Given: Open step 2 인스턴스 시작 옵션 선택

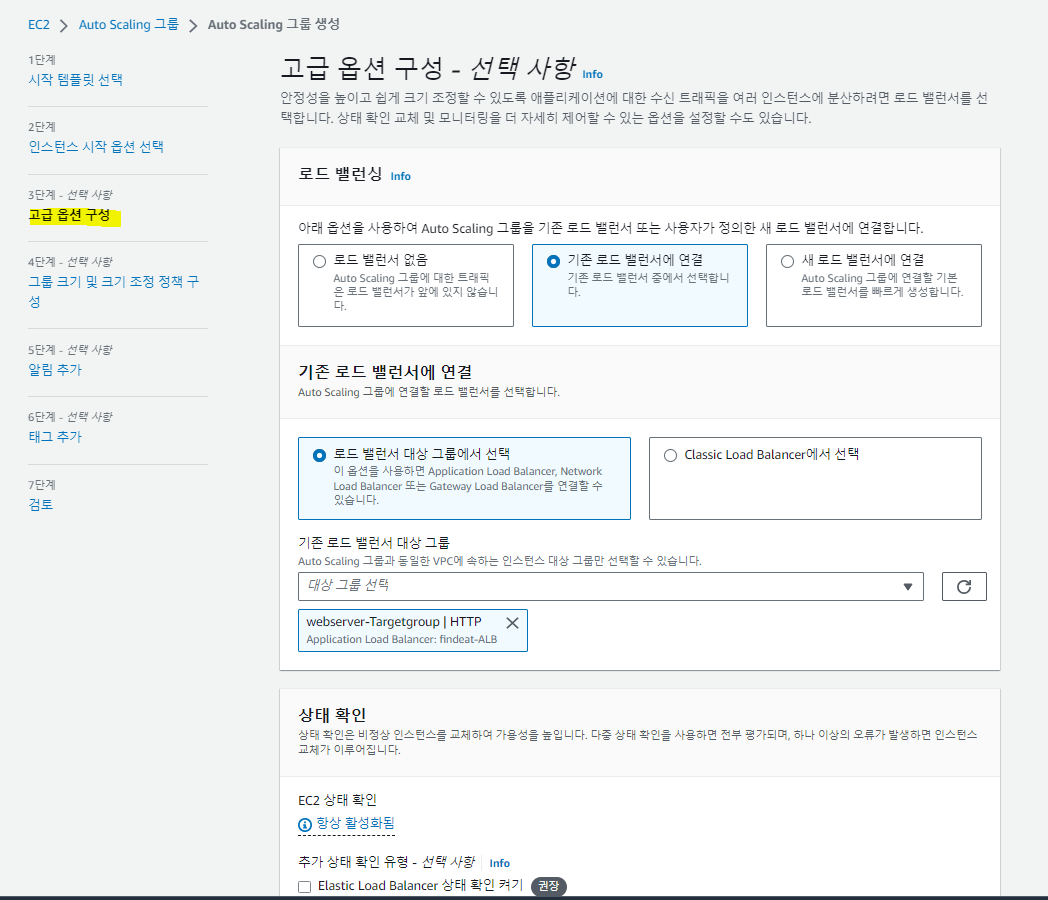Looking at the screenshot, I should 96,146.
